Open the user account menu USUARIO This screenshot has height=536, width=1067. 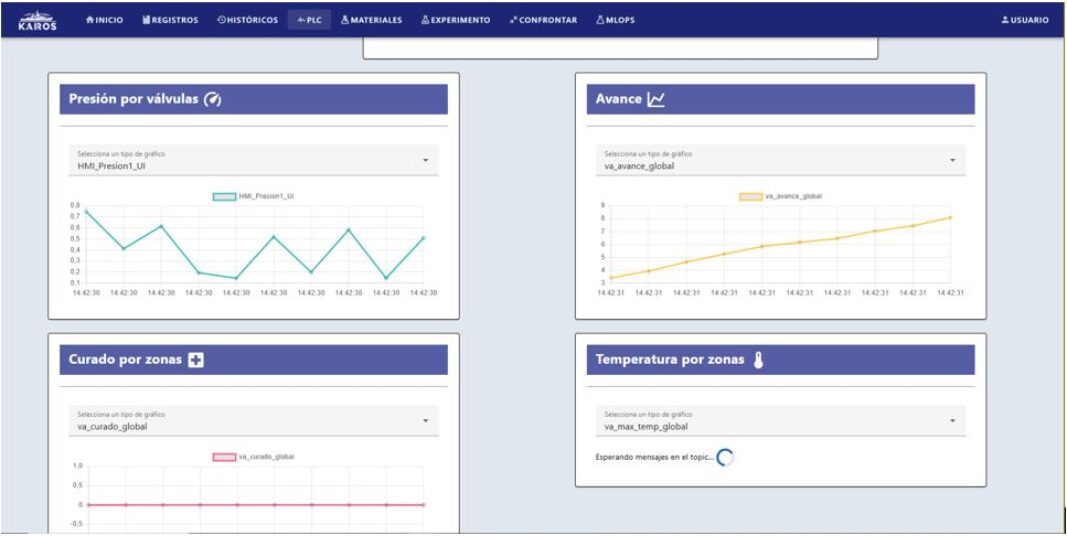[1025, 20]
